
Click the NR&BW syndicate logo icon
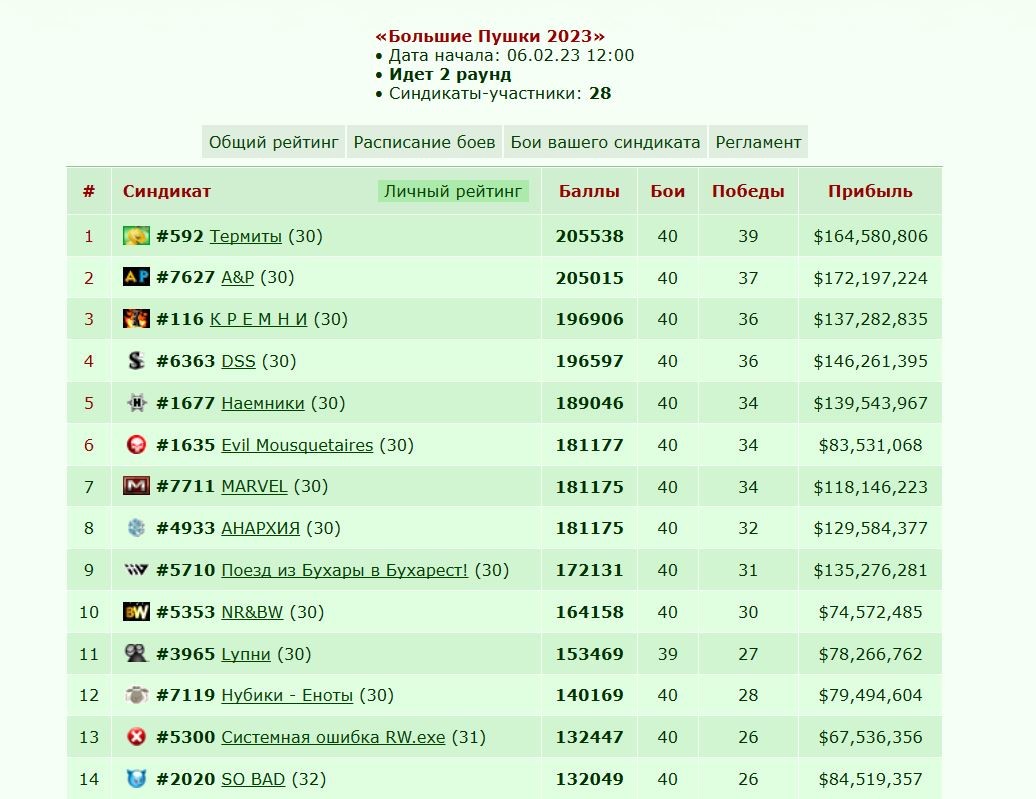pyautogui.click(x=136, y=612)
